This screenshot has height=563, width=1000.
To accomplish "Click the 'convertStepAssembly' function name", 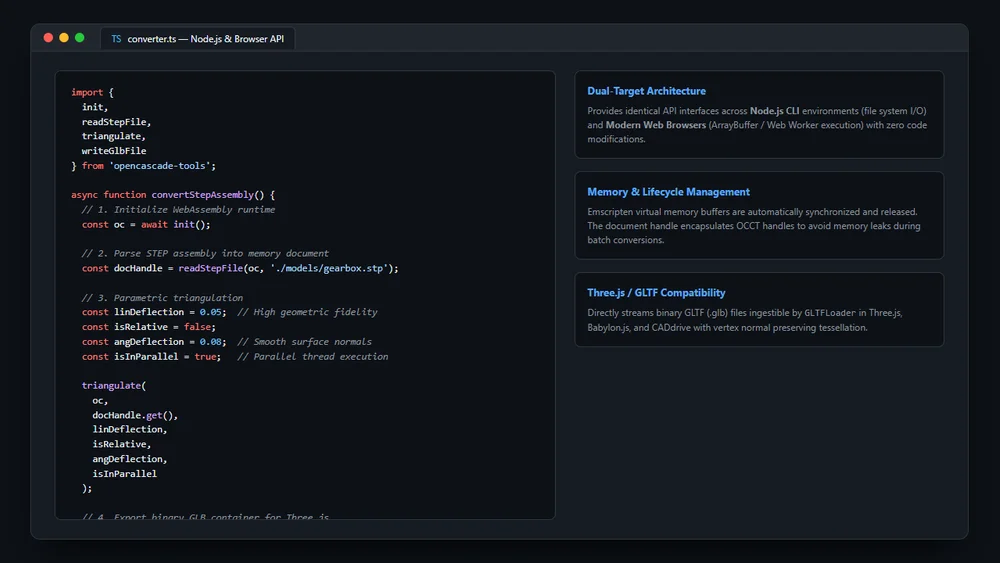I will pyautogui.click(x=202, y=195).
